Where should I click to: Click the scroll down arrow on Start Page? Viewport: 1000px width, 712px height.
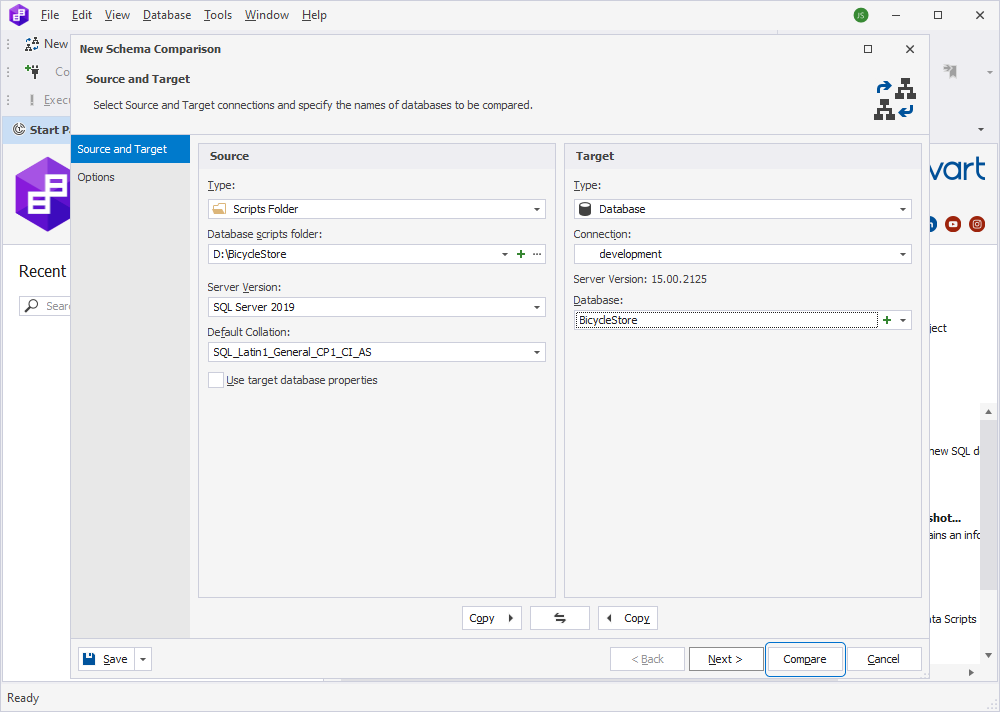point(989,655)
